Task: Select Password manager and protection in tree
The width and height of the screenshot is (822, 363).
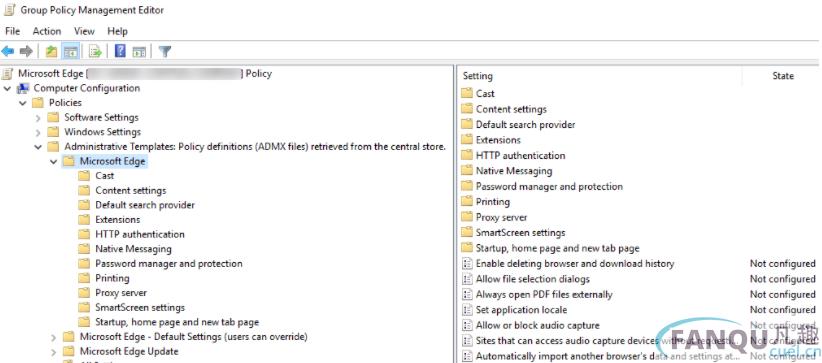Action: [x=169, y=264]
